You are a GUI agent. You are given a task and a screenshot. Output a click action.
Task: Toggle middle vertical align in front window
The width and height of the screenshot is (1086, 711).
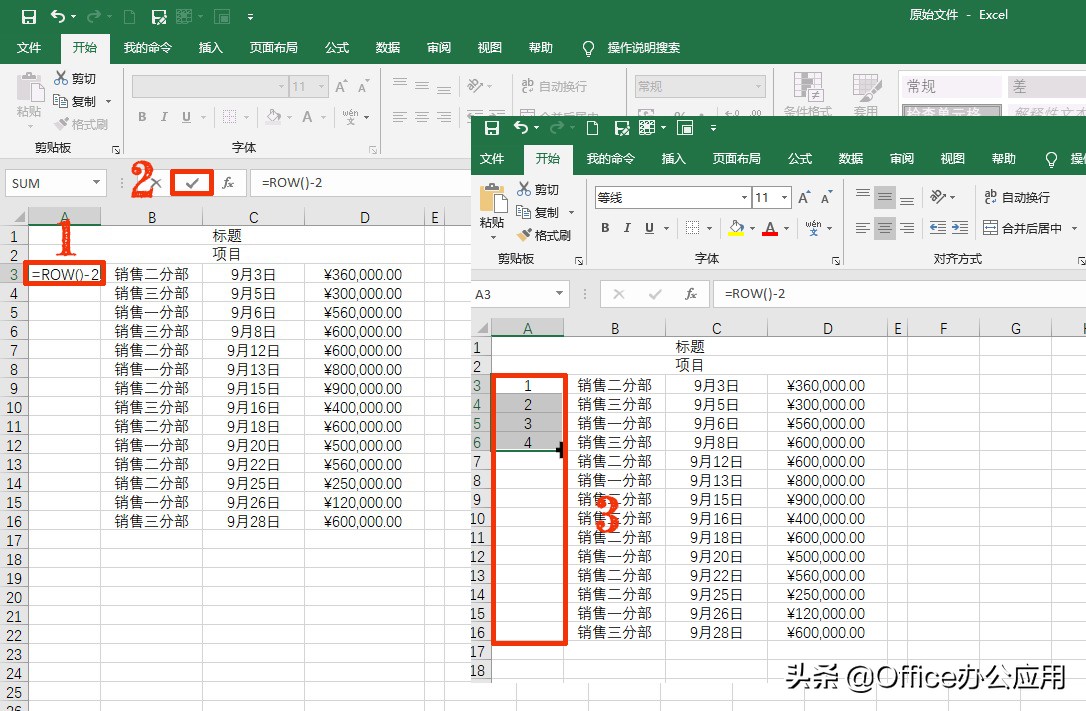click(884, 197)
